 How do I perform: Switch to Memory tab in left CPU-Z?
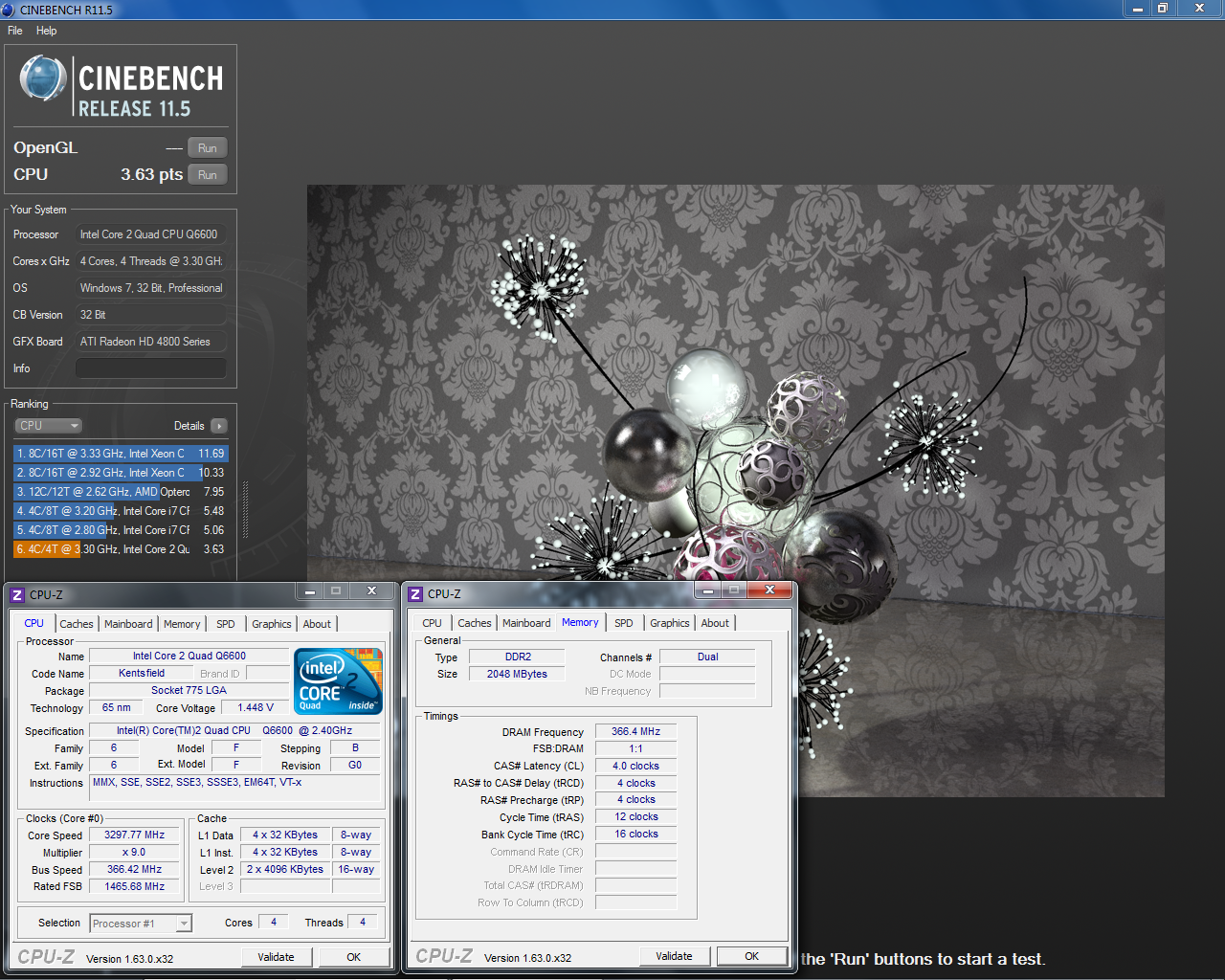(182, 624)
